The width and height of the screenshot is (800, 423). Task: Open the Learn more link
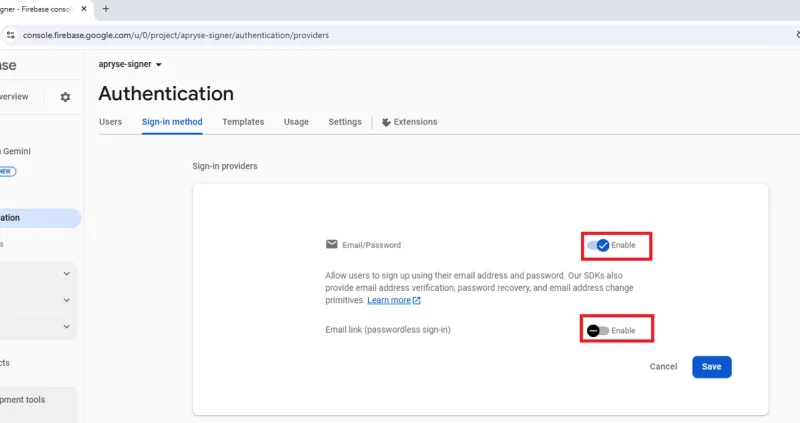[389, 301]
